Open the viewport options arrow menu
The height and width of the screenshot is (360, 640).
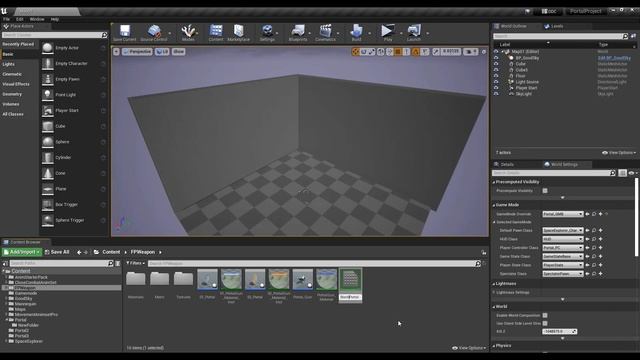(x=116, y=52)
